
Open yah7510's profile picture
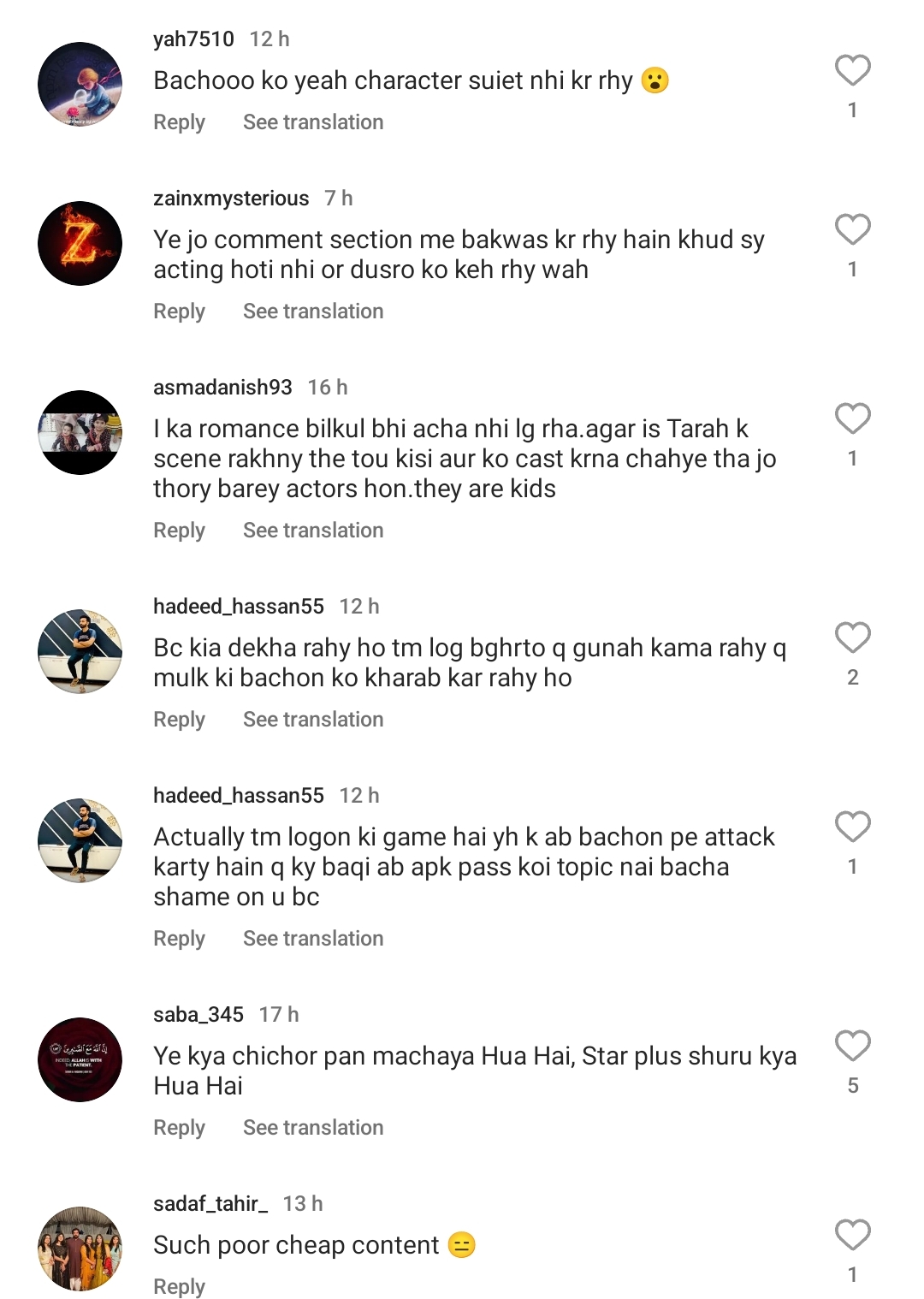coord(80,84)
